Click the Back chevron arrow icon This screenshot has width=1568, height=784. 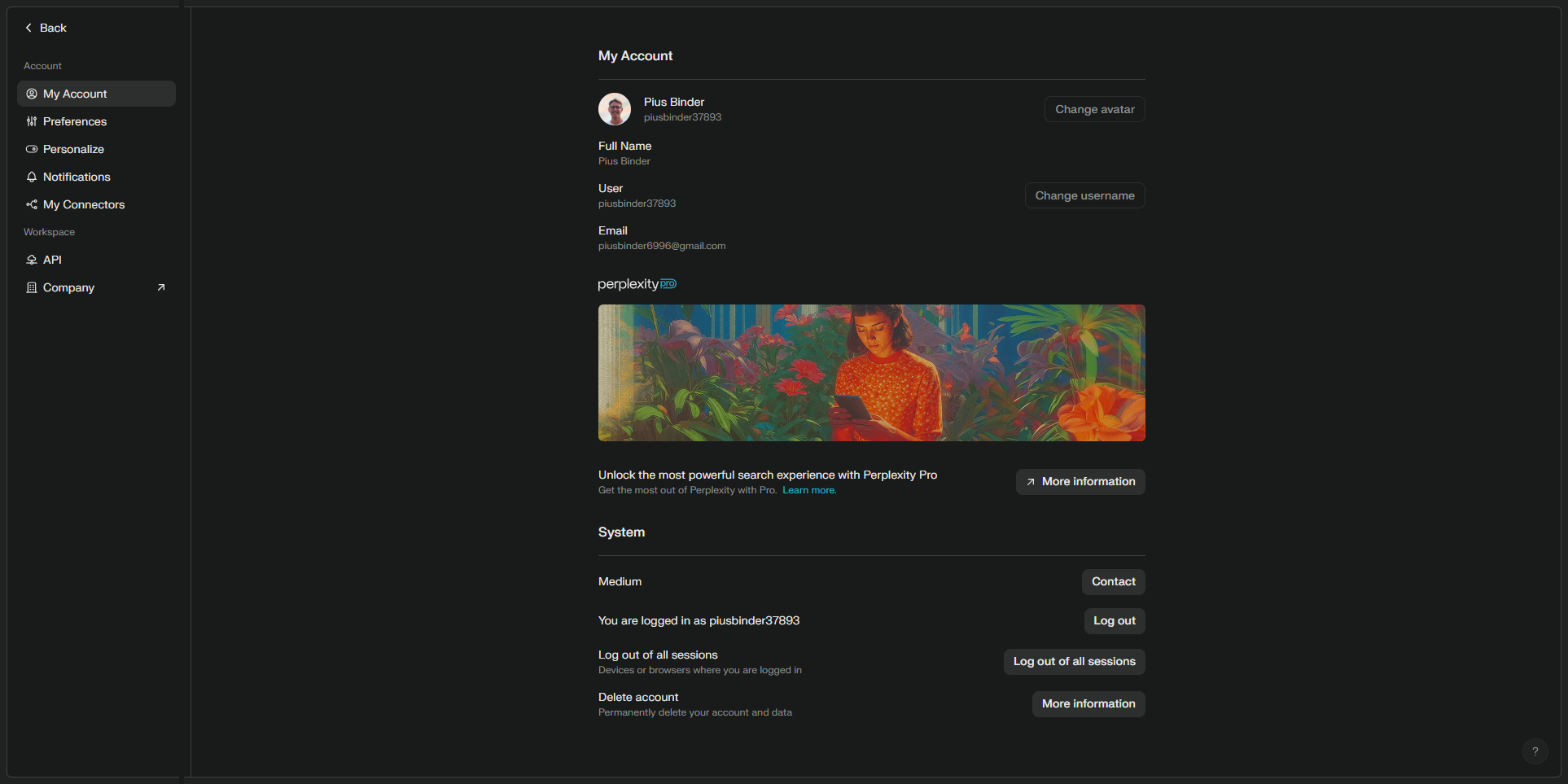tap(28, 28)
